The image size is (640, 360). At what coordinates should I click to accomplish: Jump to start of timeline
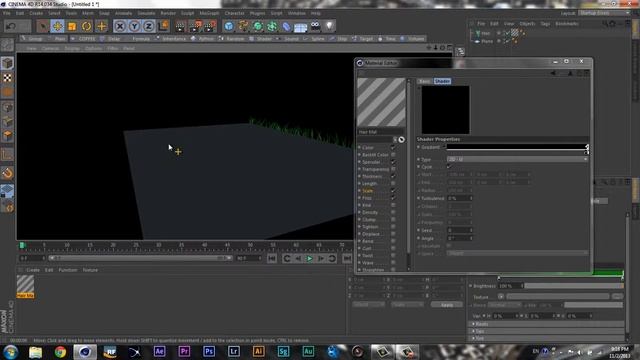point(272,259)
